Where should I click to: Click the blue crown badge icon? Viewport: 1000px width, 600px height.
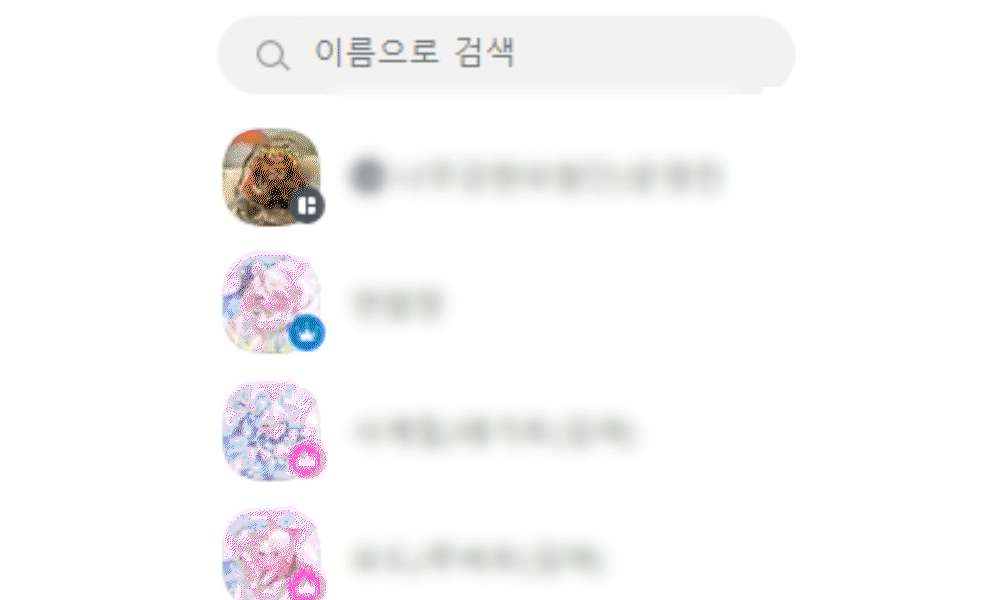click(x=307, y=332)
